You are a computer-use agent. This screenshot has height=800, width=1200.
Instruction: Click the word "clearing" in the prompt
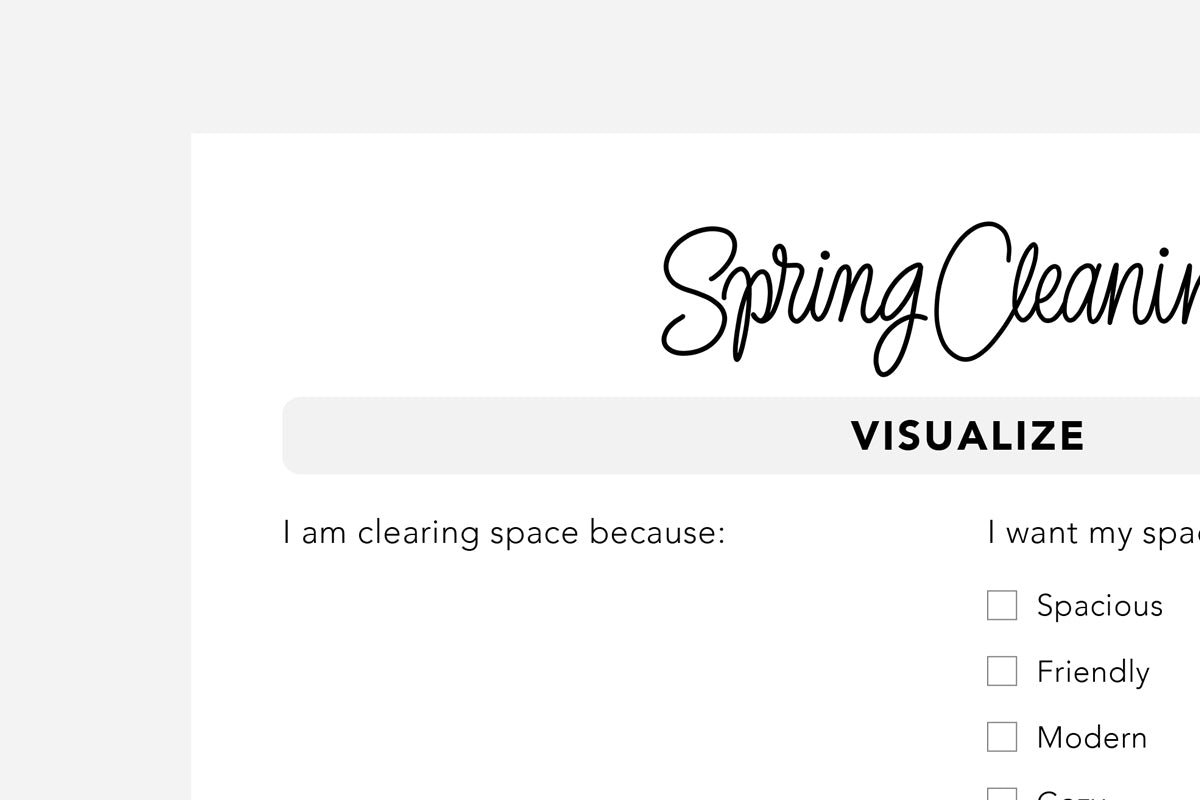pos(418,533)
